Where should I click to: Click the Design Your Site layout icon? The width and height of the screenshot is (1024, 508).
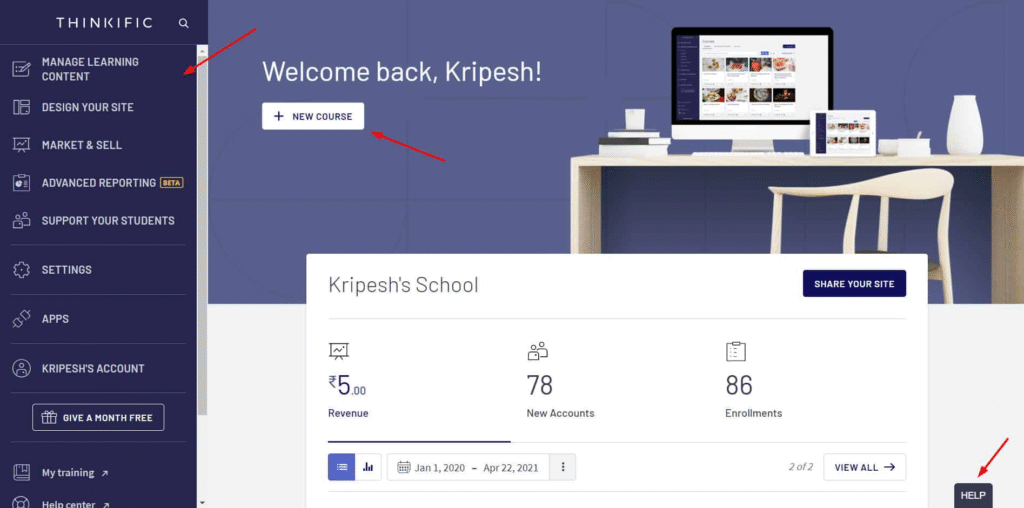(21, 107)
